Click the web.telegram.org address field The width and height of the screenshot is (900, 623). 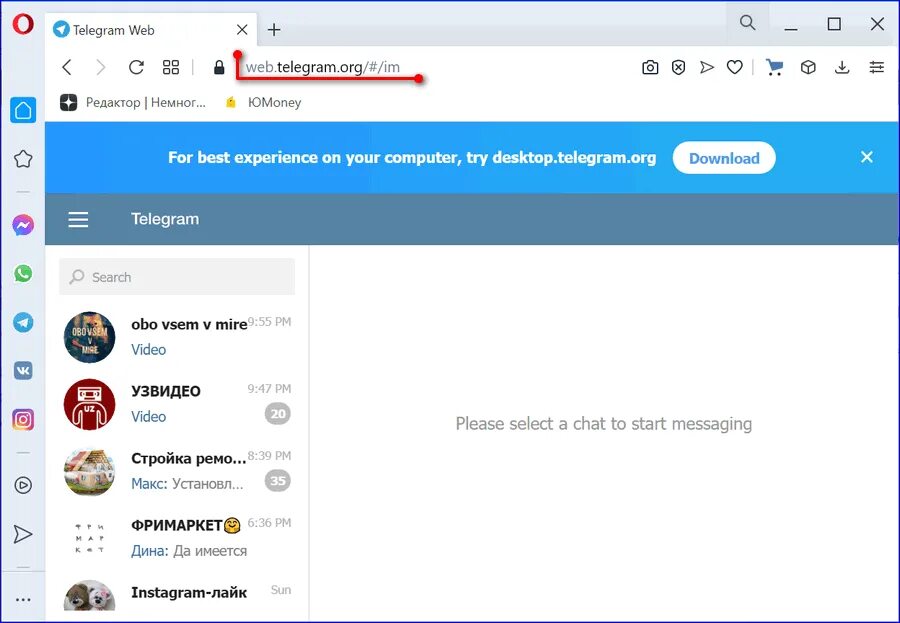click(x=323, y=67)
